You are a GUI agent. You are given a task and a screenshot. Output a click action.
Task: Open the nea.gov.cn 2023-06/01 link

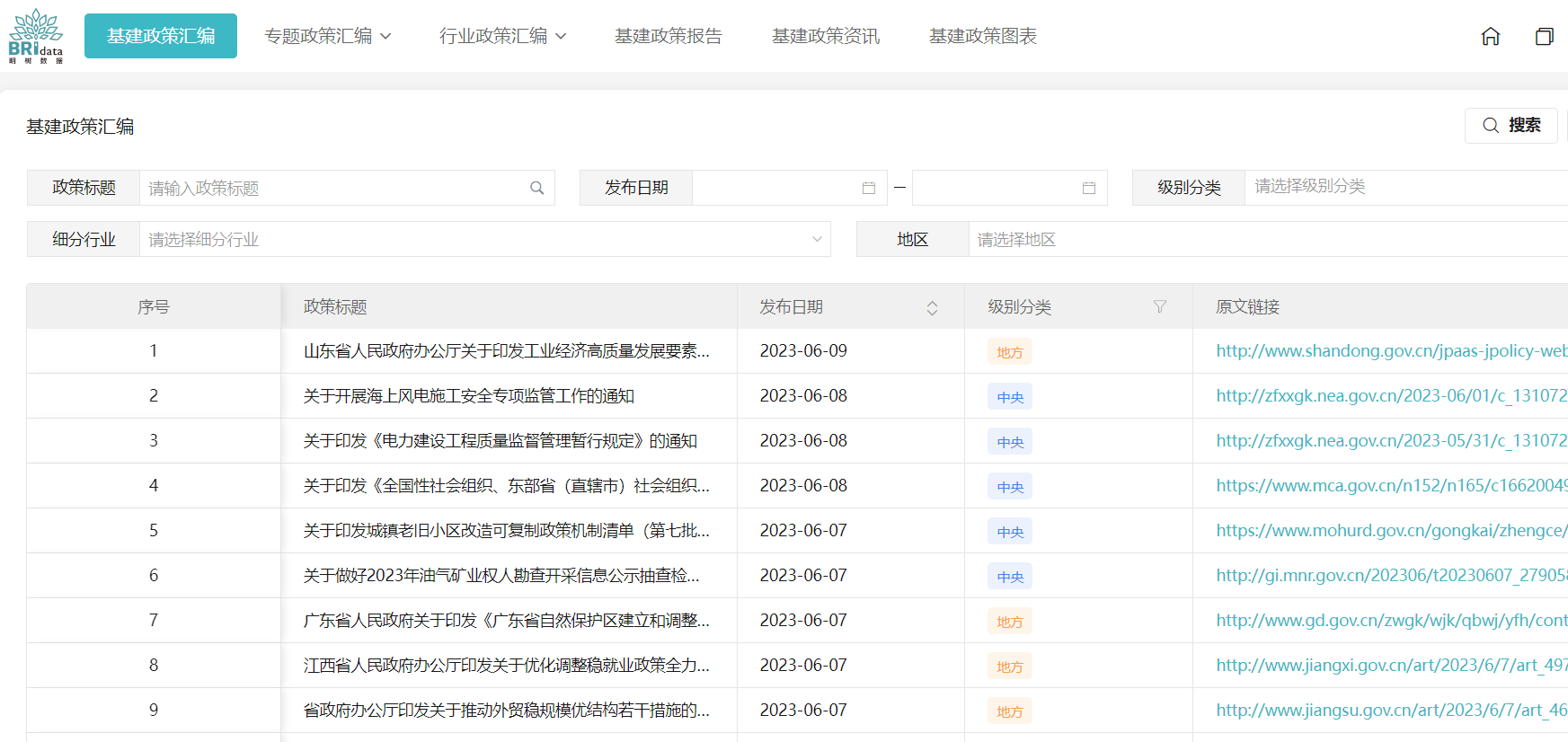pos(1392,395)
